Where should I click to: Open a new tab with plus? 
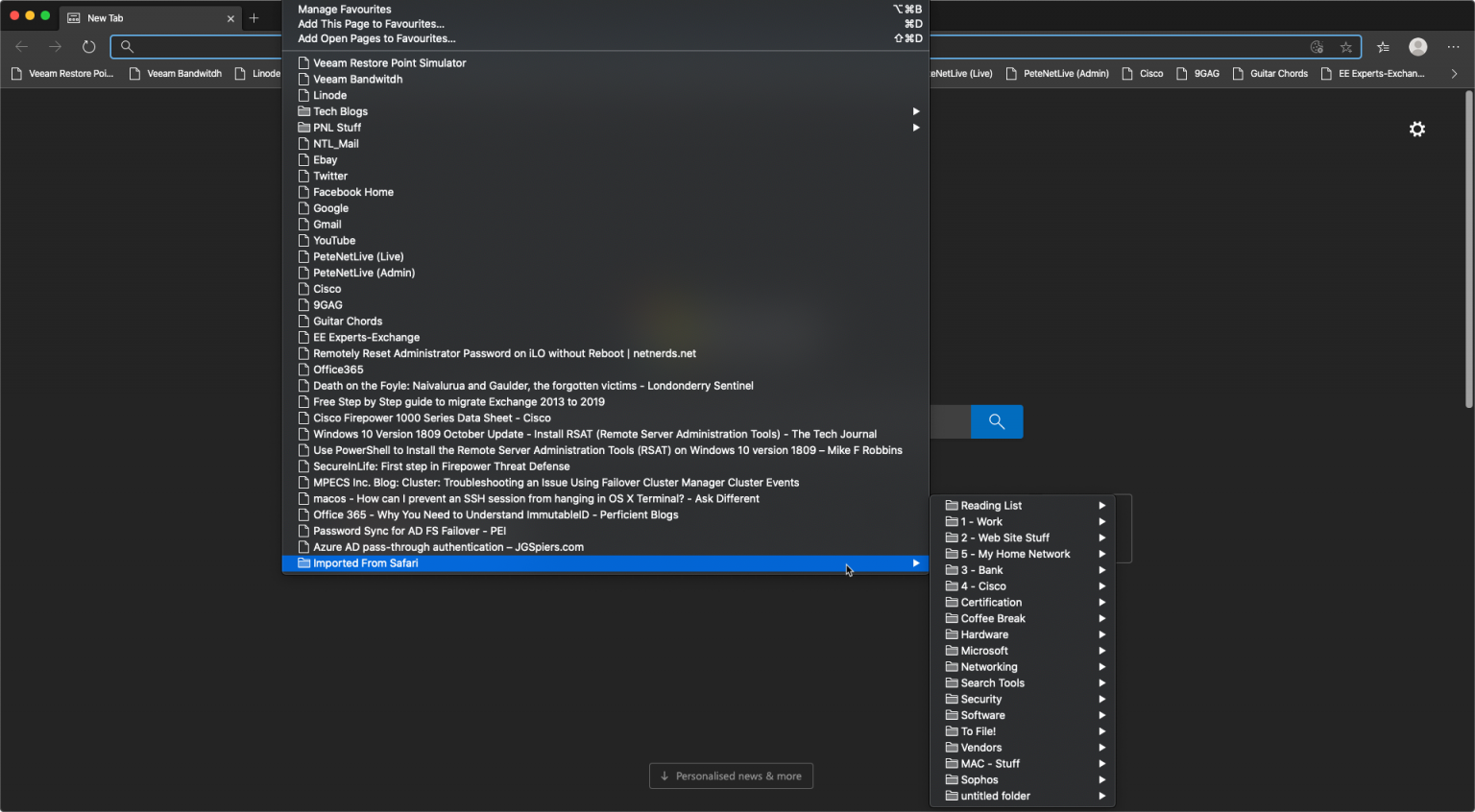[x=254, y=17]
